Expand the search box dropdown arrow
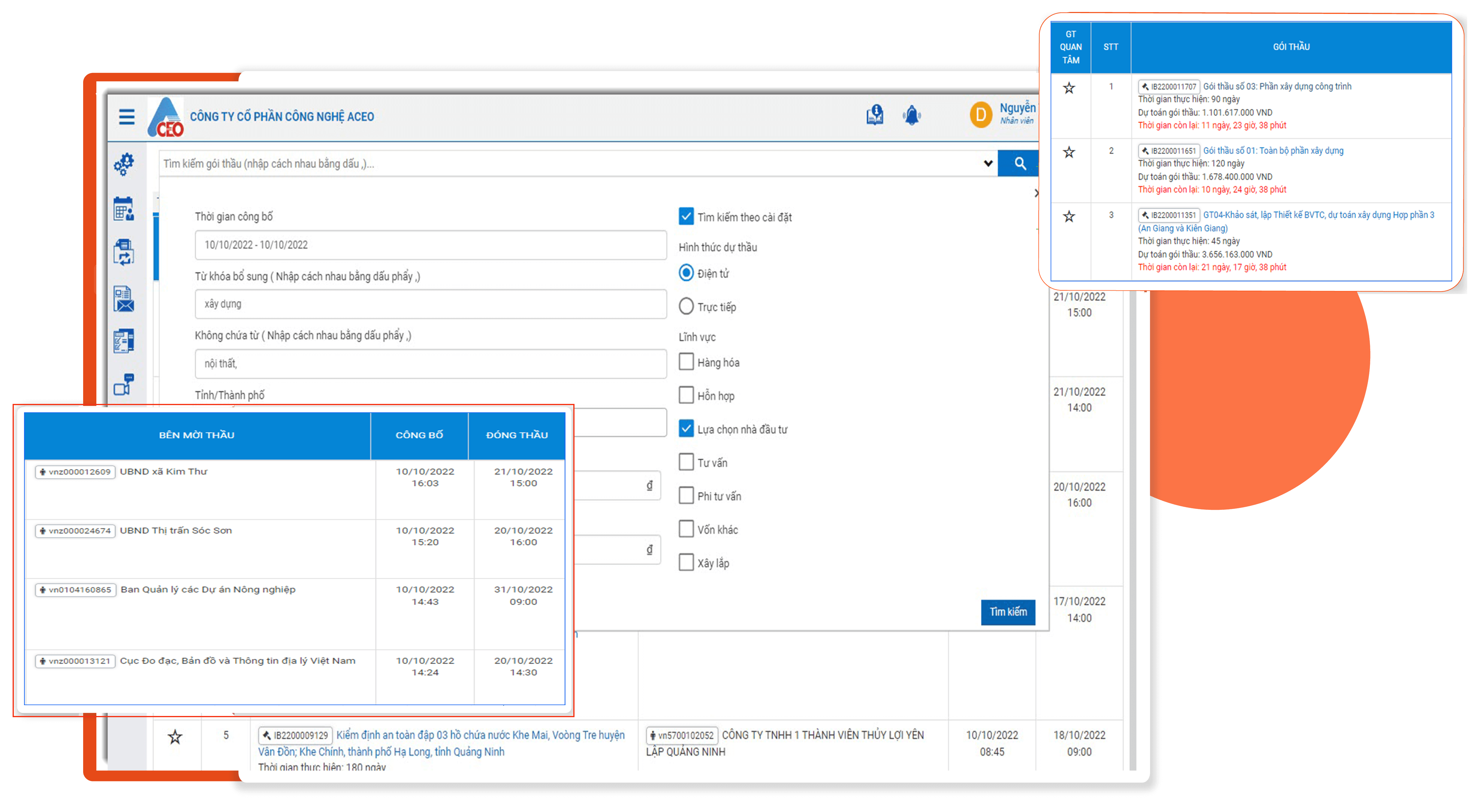This screenshot has width=1481, height=812. tap(988, 164)
